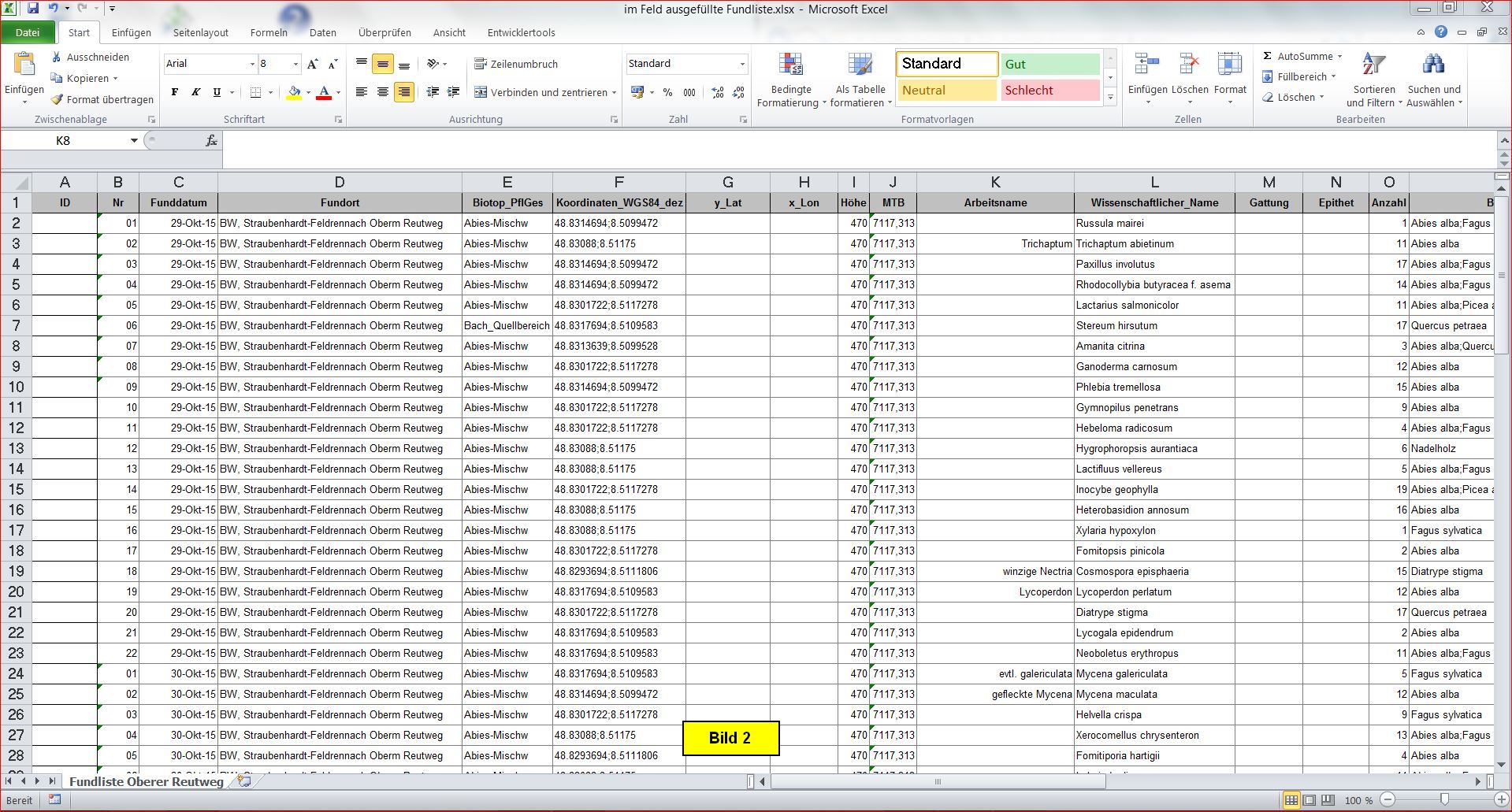Click the green Datei button
The height and width of the screenshot is (812, 1512).
28,33
